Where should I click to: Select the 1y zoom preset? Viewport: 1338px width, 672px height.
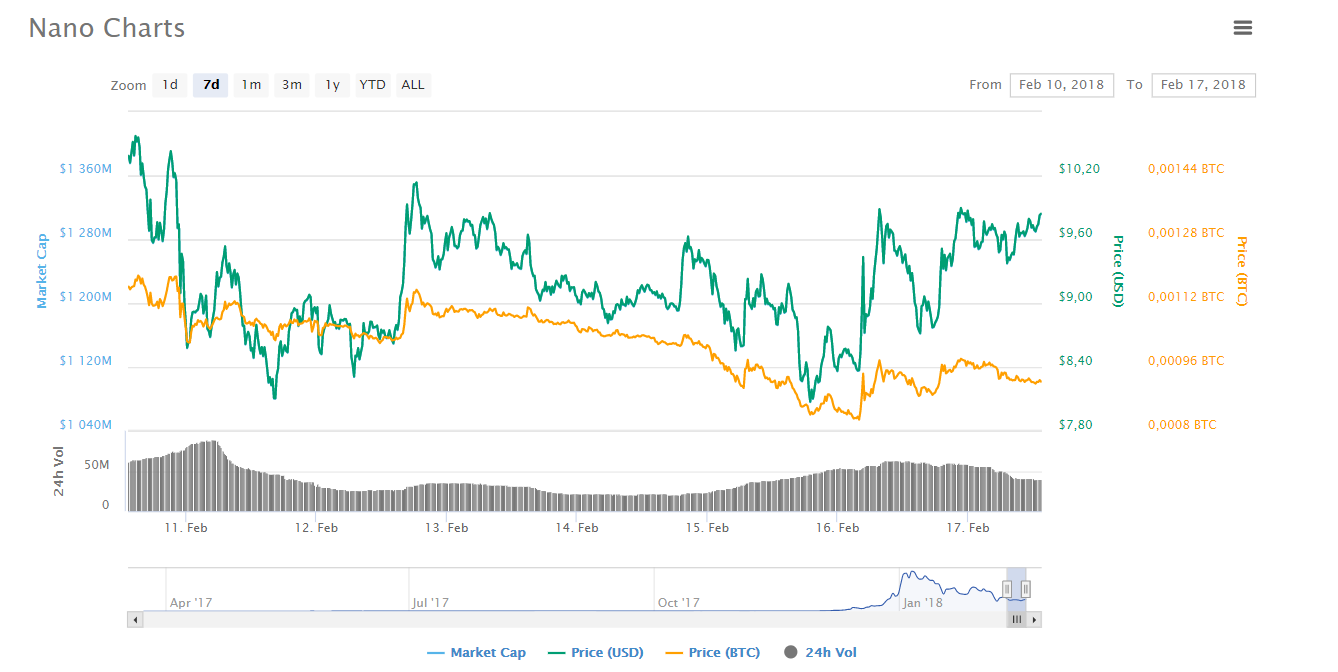[331, 85]
